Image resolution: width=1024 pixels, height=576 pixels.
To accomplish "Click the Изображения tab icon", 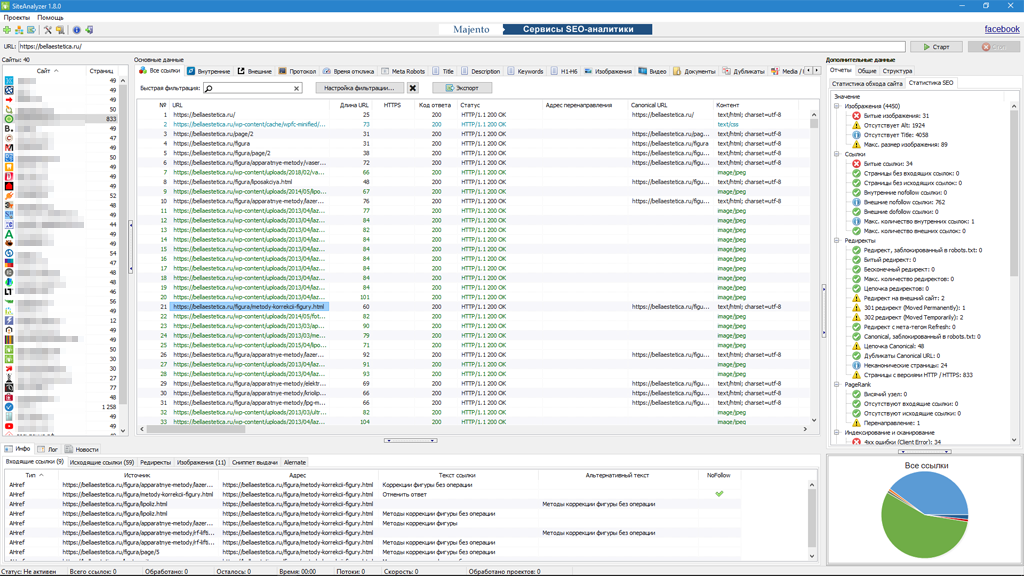I will pyautogui.click(x=588, y=71).
